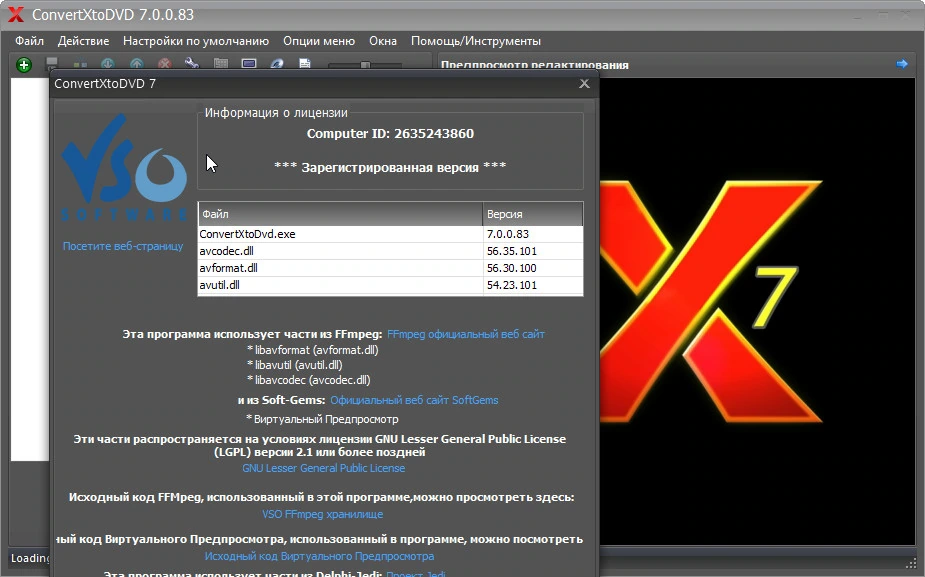Click the green add file plus icon
Screen dimensions: 925x577
pos(24,65)
